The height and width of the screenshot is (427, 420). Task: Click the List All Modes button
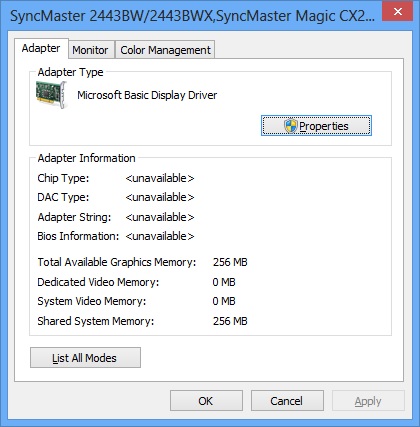pos(85,358)
